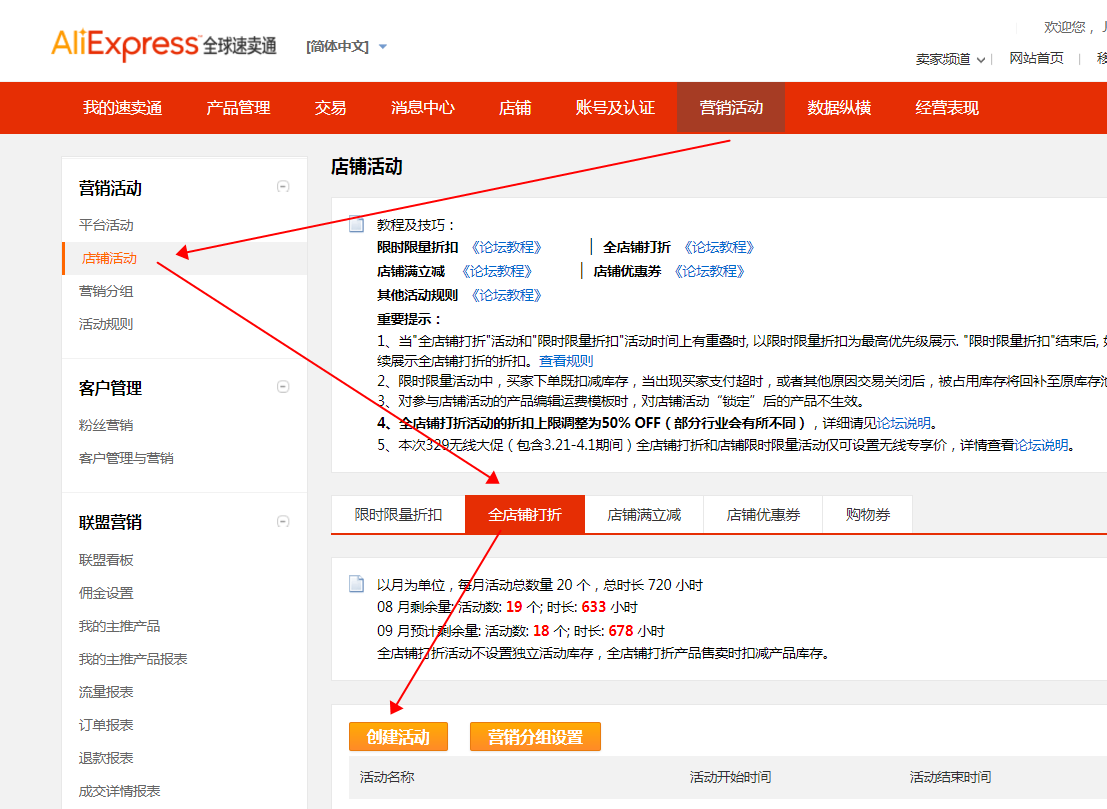Click the 活动结束时间 column header
The height and width of the screenshot is (809, 1107).
(x=950, y=777)
